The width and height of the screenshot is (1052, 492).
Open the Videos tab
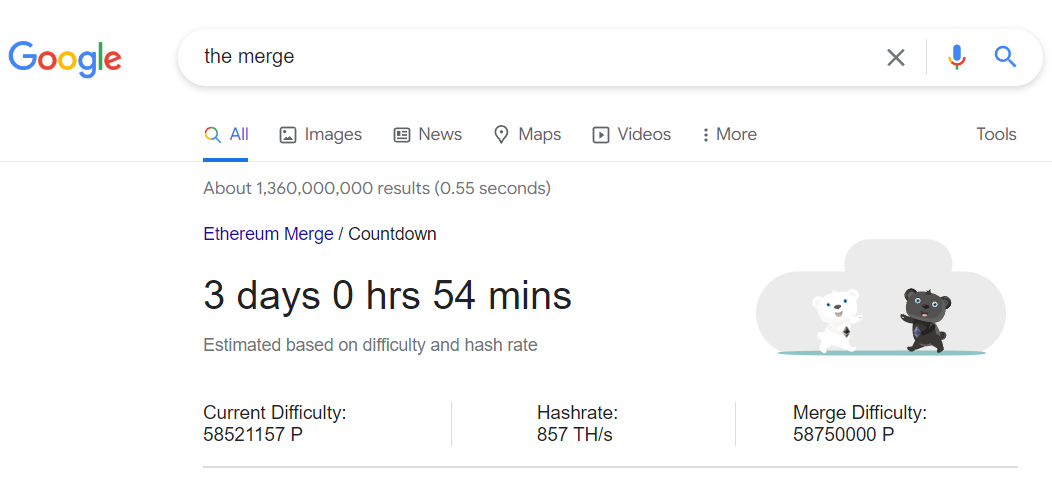pos(631,134)
